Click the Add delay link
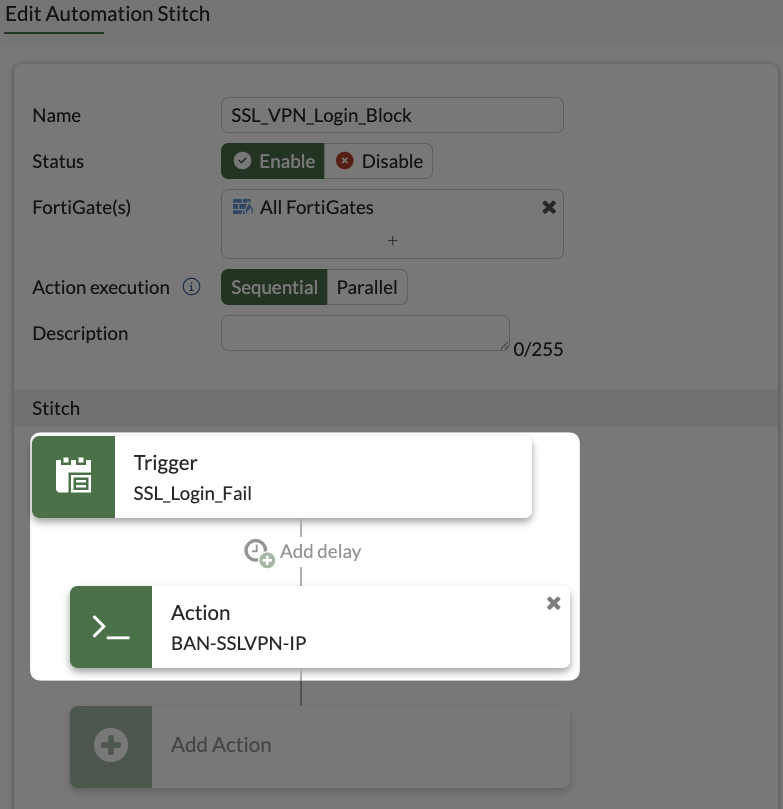The width and height of the screenshot is (783, 809). click(x=320, y=552)
